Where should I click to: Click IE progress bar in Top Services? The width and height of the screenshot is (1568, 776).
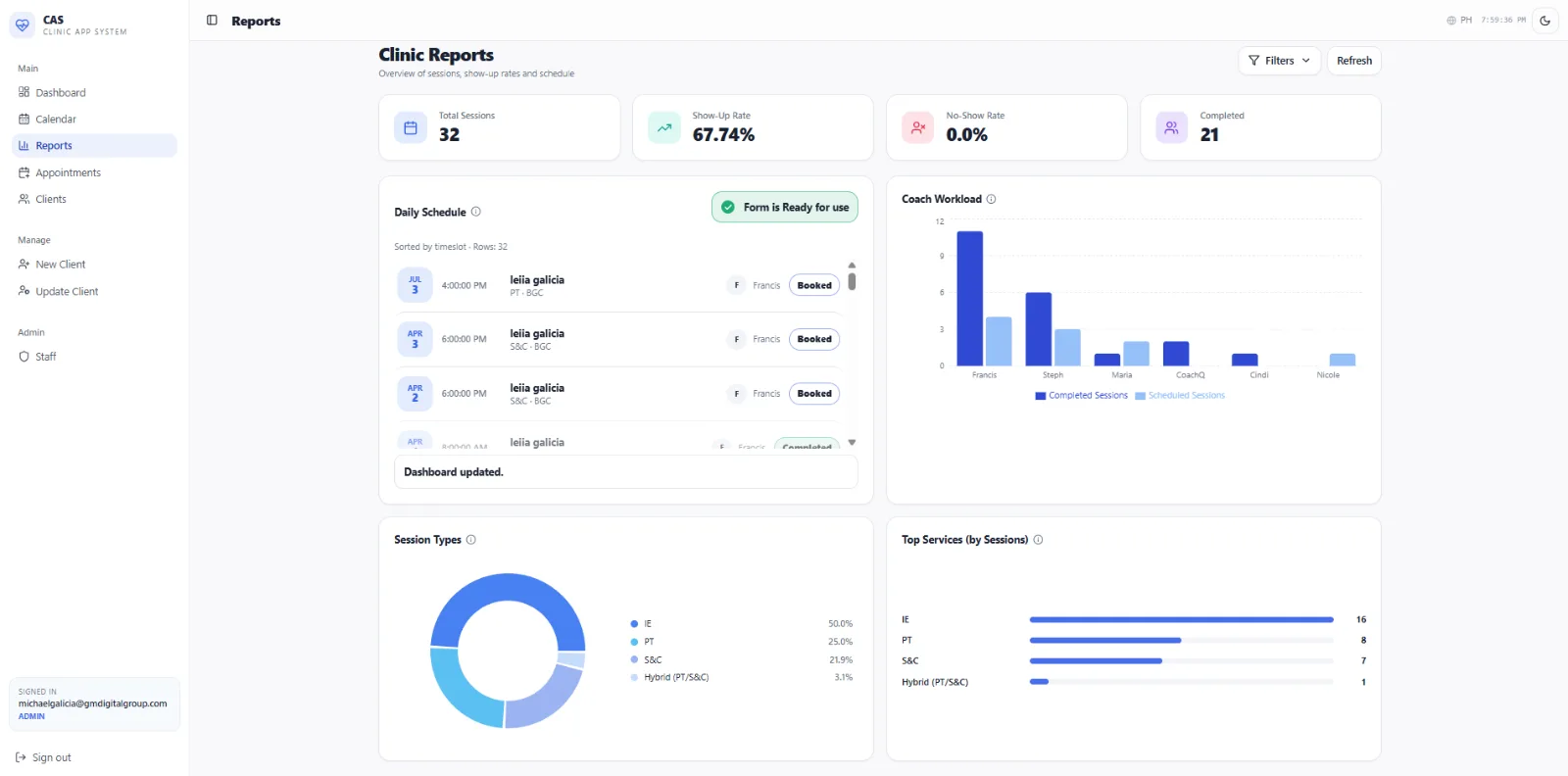click(1181, 619)
